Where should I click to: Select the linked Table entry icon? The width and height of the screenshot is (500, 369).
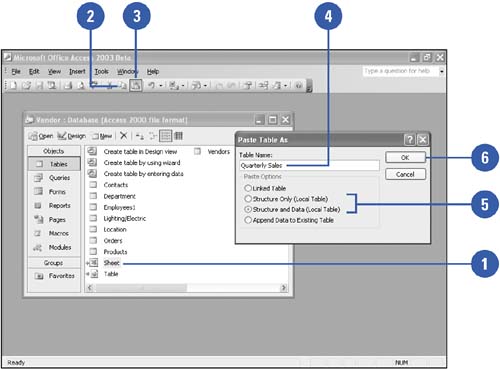tap(94, 274)
